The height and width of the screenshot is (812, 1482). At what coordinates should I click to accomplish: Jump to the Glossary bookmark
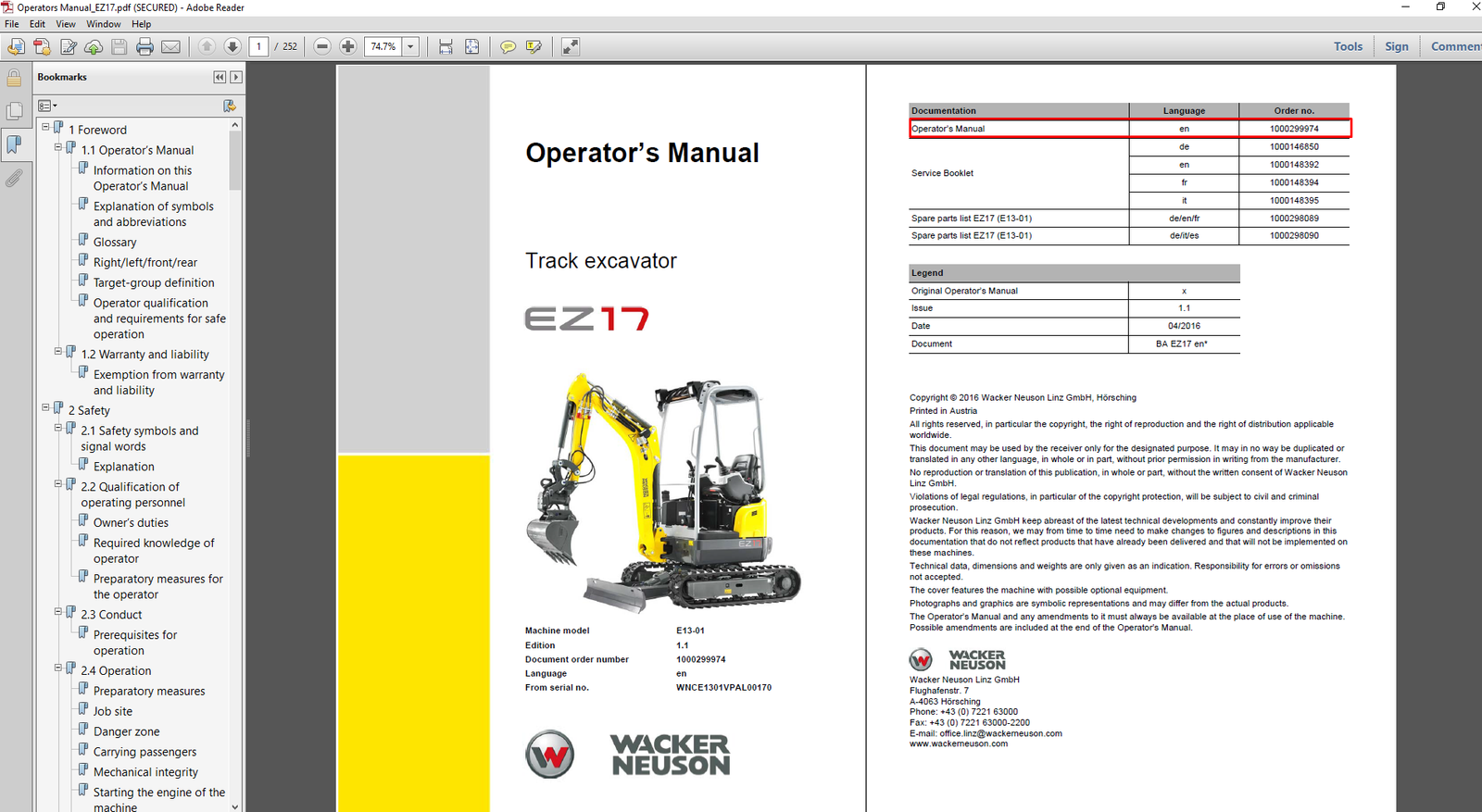click(115, 243)
